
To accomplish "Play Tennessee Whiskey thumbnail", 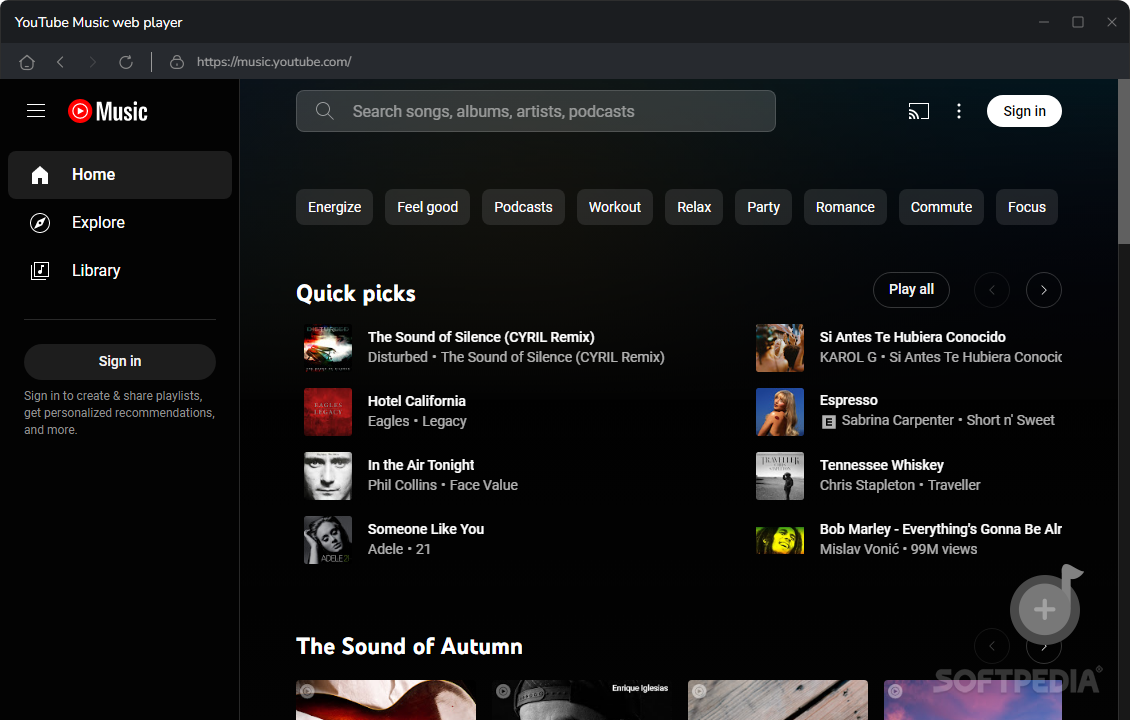I will coord(780,476).
